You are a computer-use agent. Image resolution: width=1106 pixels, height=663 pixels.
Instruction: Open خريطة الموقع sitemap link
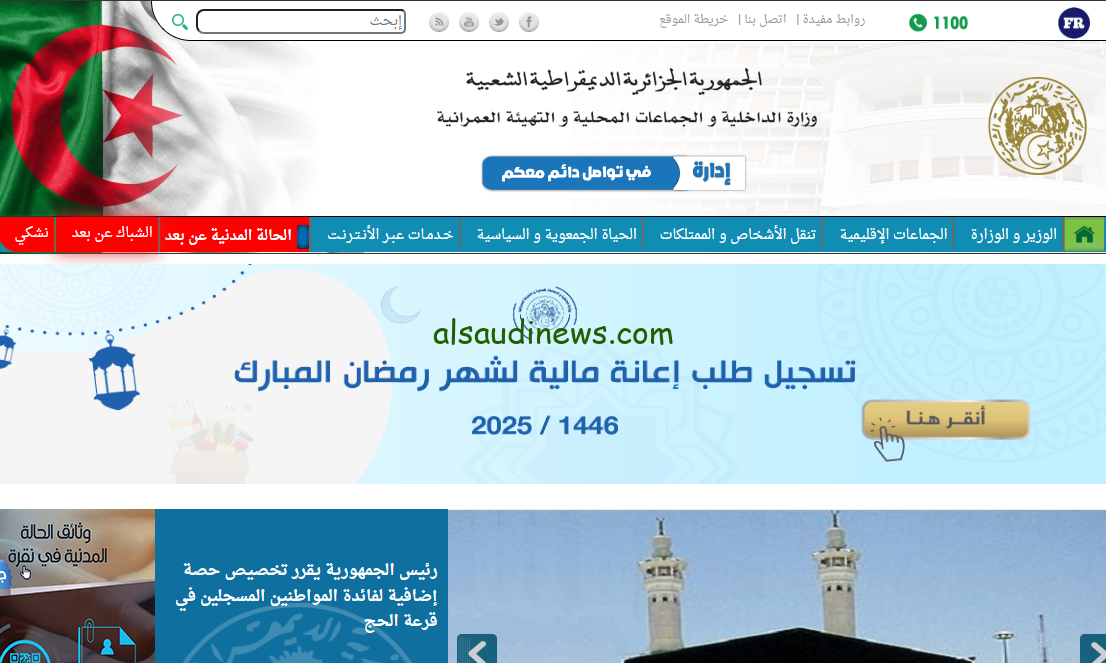tap(693, 20)
